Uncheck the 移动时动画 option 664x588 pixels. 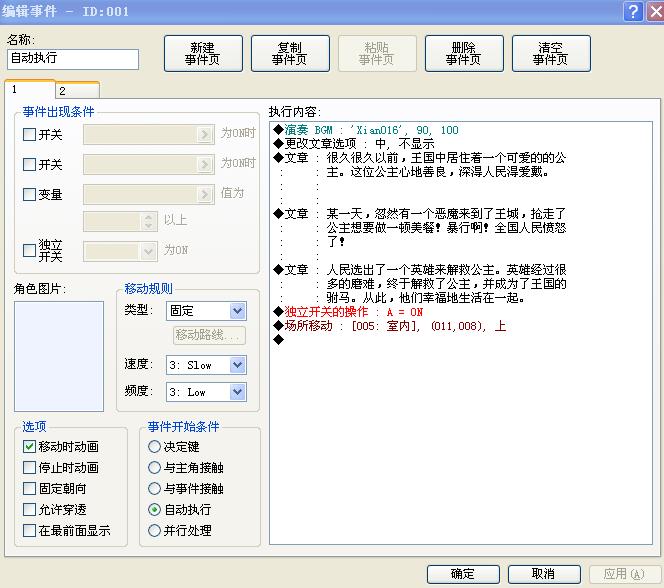pos(29,447)
